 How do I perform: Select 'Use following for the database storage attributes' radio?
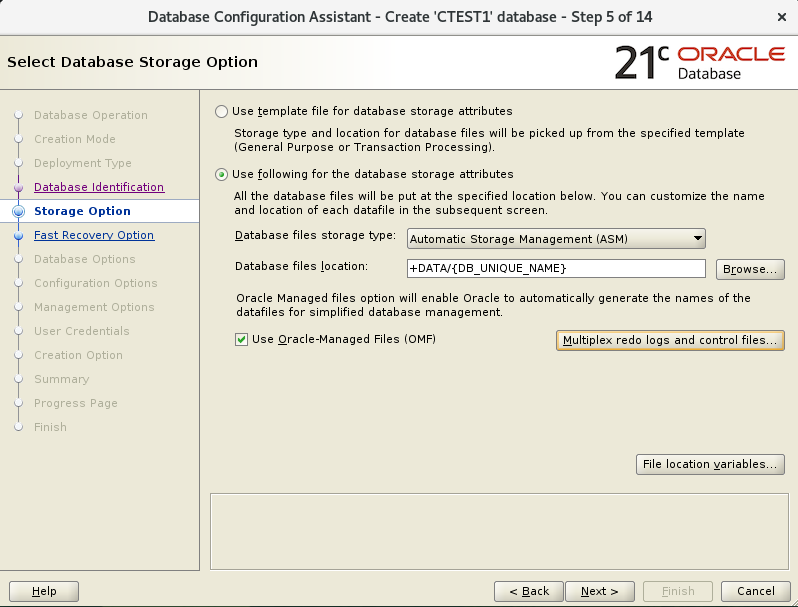point(221,175)
